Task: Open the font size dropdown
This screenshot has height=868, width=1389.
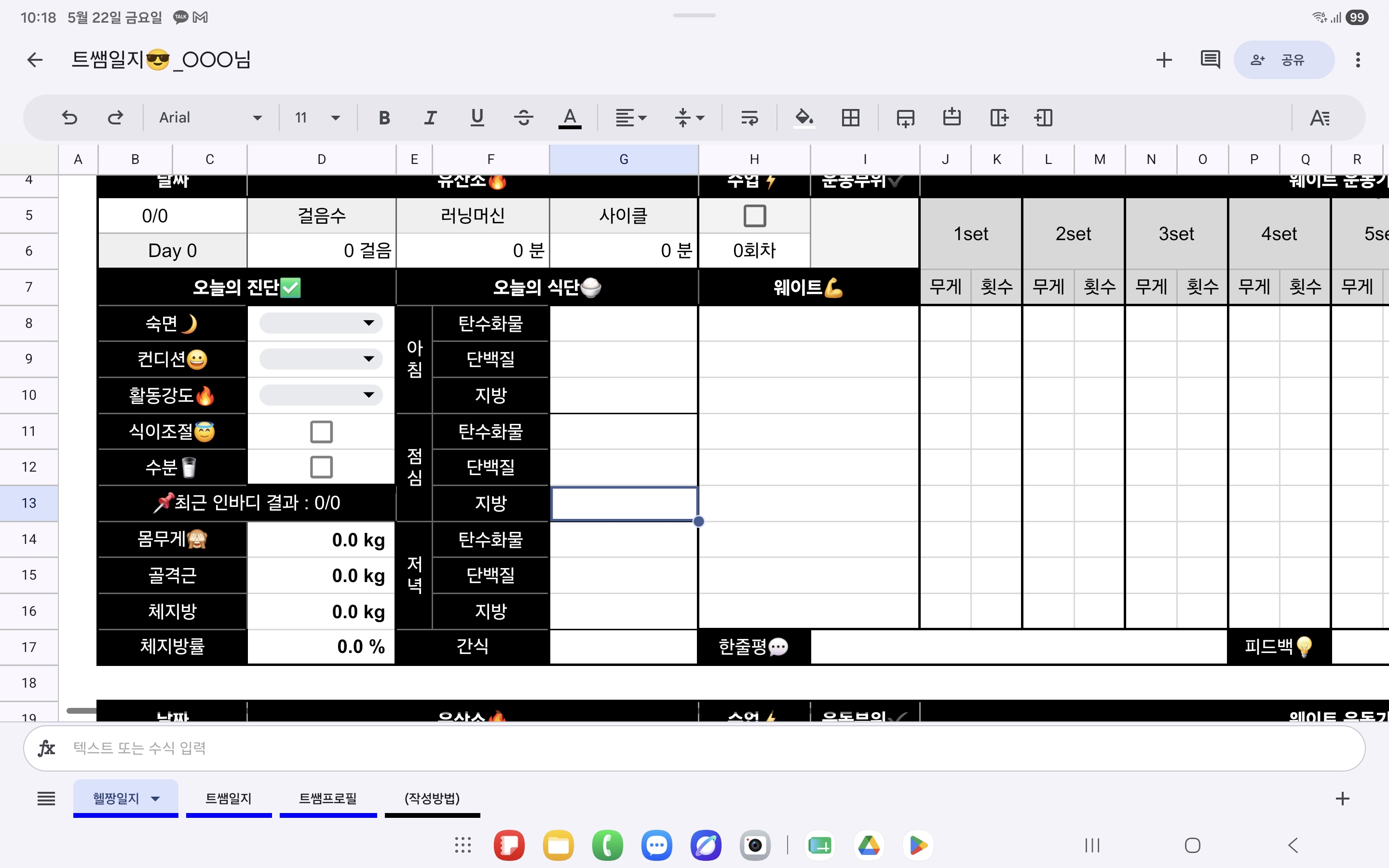Action: pyautogui.click(x=317, y=118)
